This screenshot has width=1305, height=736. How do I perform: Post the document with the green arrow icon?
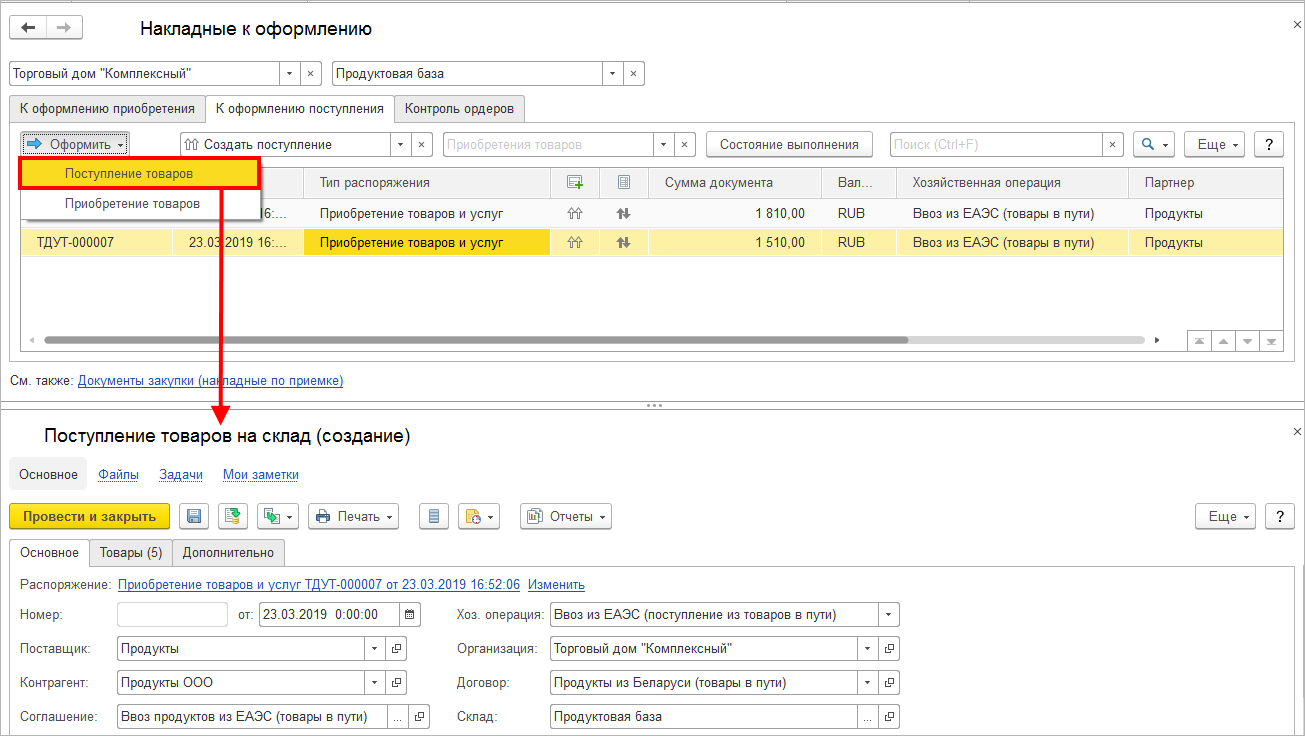click(x=233, y=516)
